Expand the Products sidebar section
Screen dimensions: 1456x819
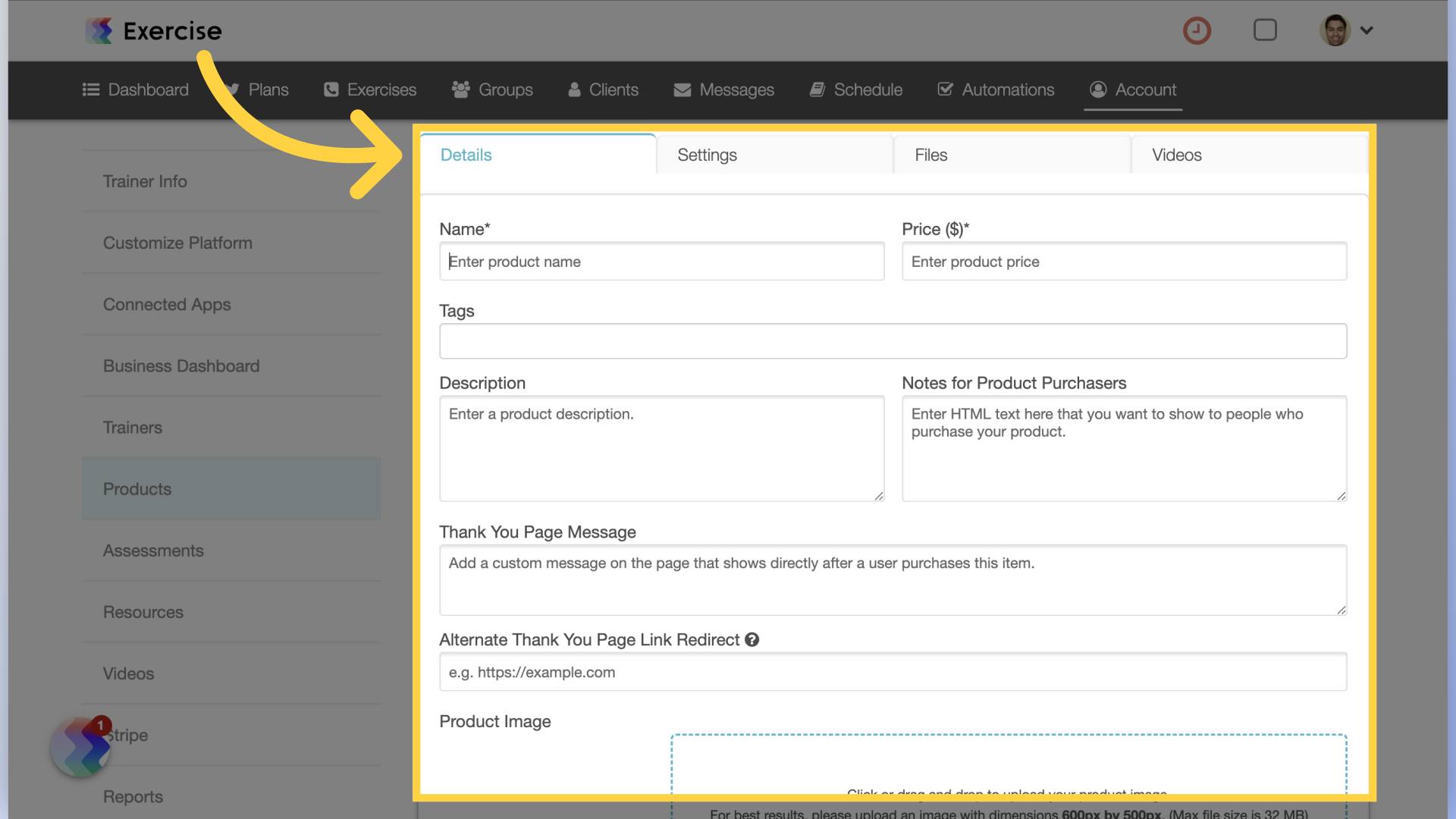tap(137, 489)
